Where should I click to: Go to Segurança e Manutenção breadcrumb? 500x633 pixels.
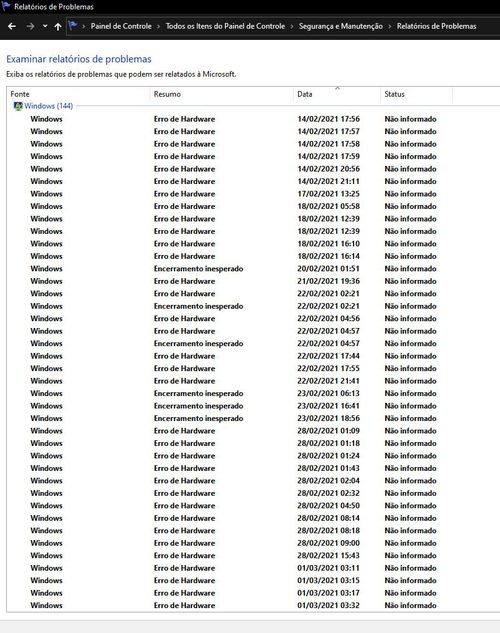[341, 26]
